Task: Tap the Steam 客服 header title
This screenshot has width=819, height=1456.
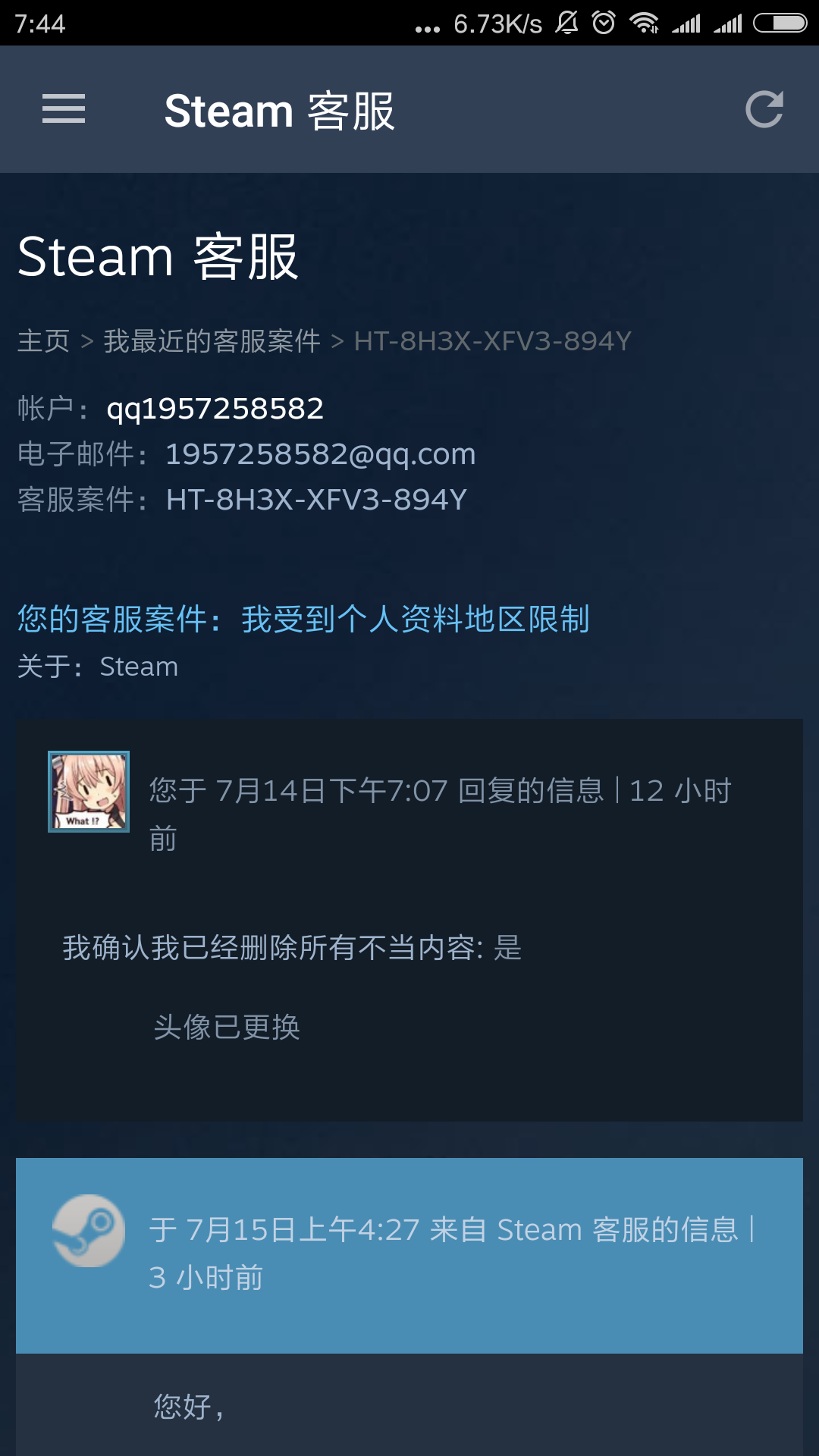Action: [x=280, y=111]
